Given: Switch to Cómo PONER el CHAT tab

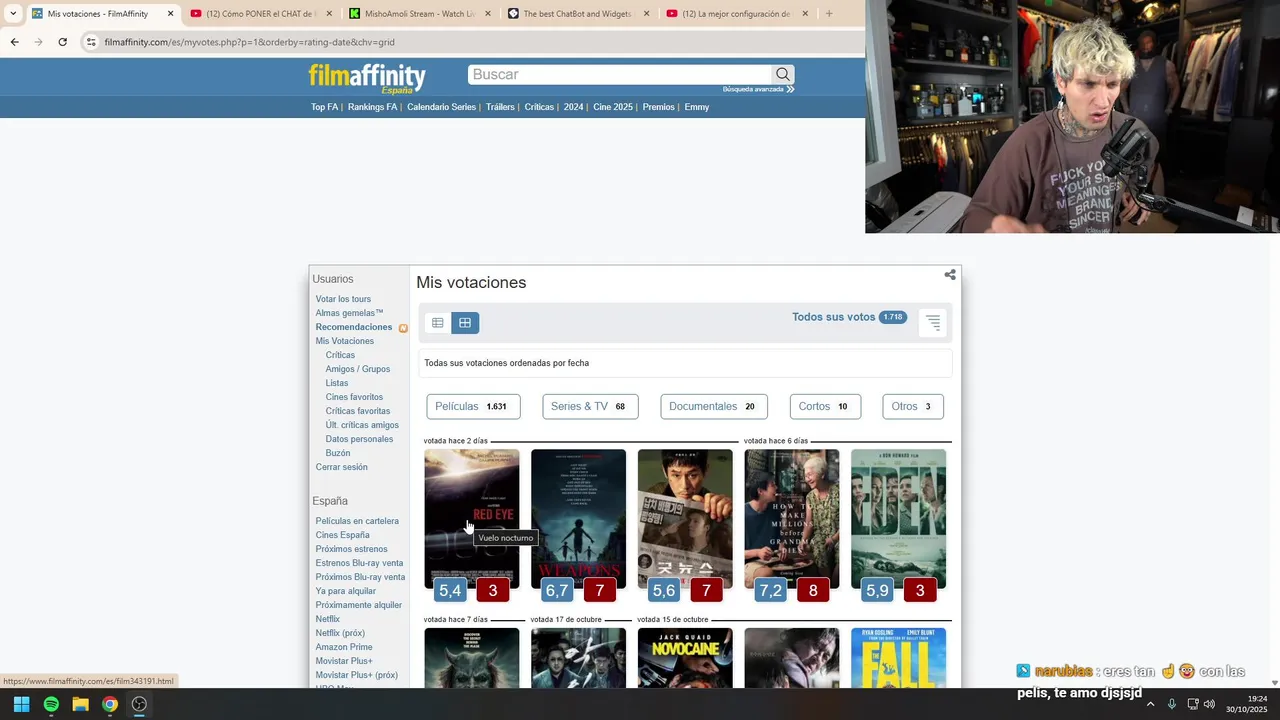Looking at the screenshot, I should tap(260, 14).
